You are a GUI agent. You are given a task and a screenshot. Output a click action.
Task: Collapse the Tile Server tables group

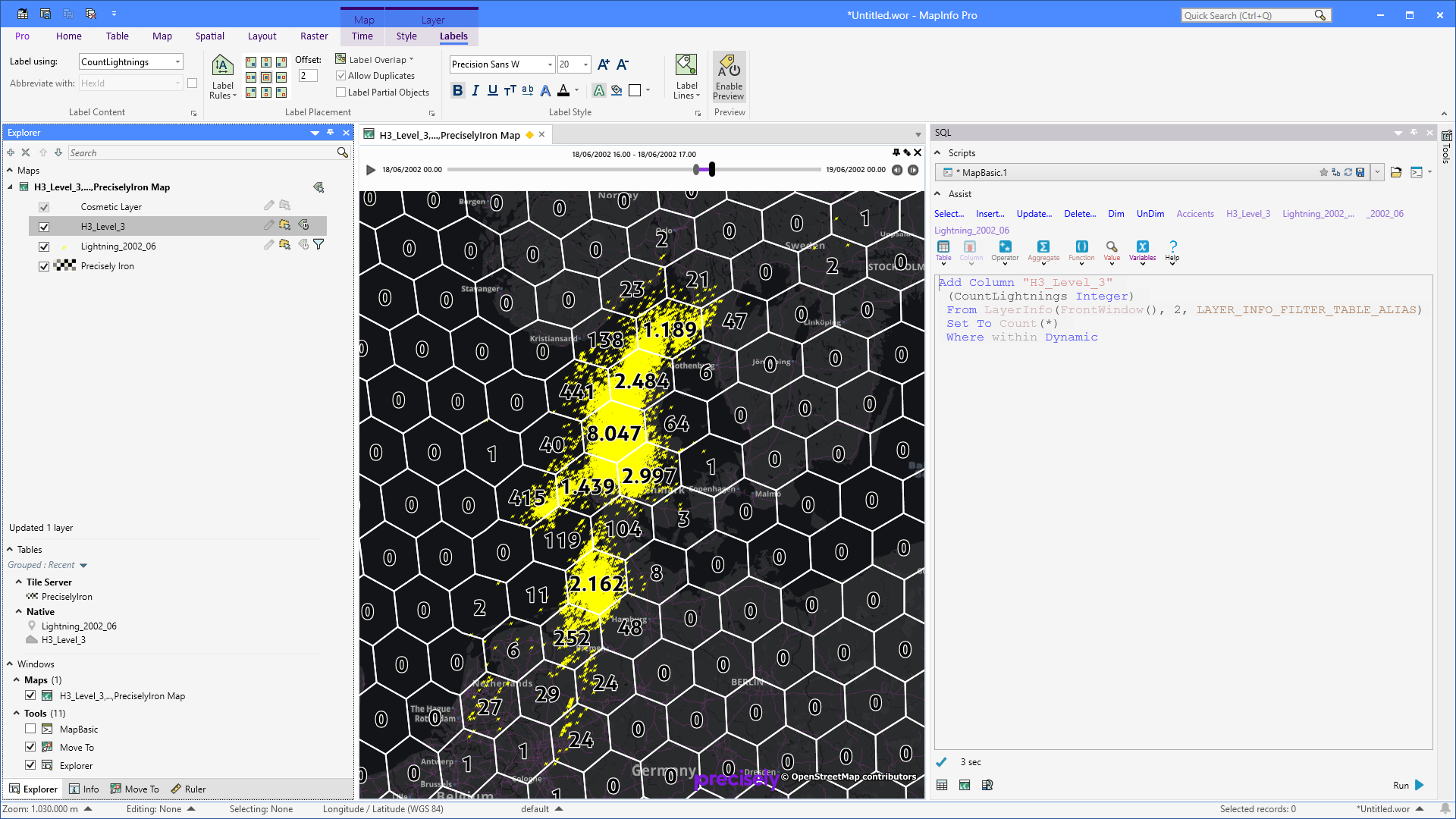click(x=18, y=582)
